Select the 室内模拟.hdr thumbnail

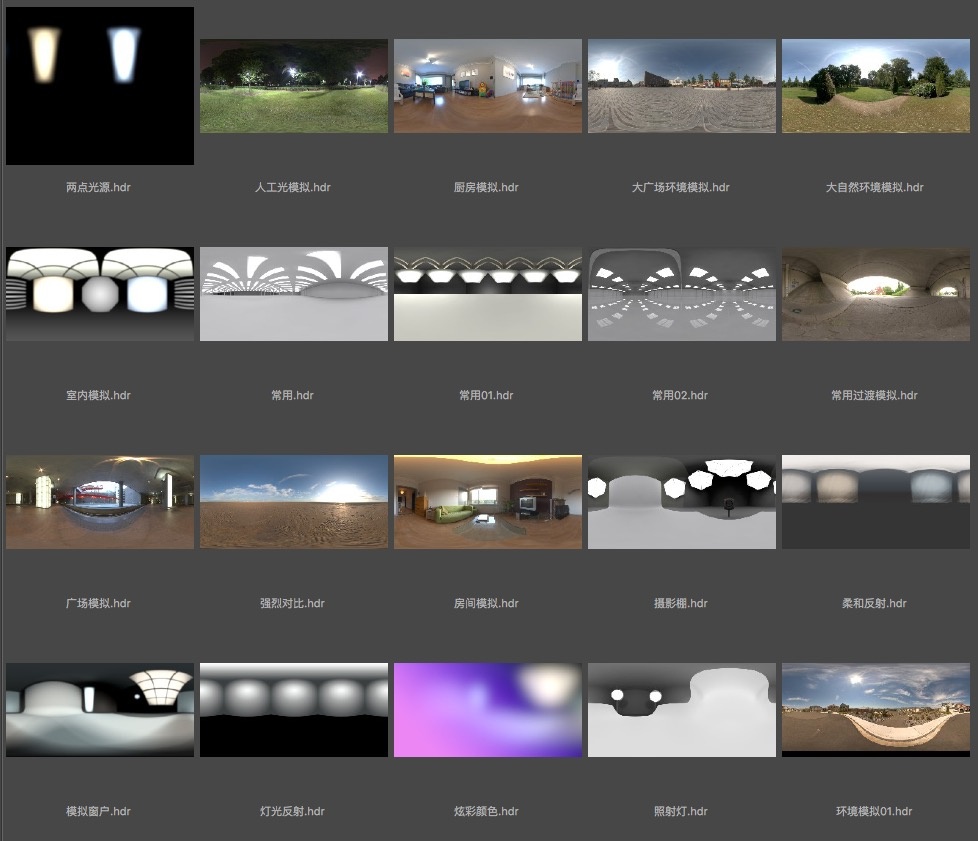point(100,294)
